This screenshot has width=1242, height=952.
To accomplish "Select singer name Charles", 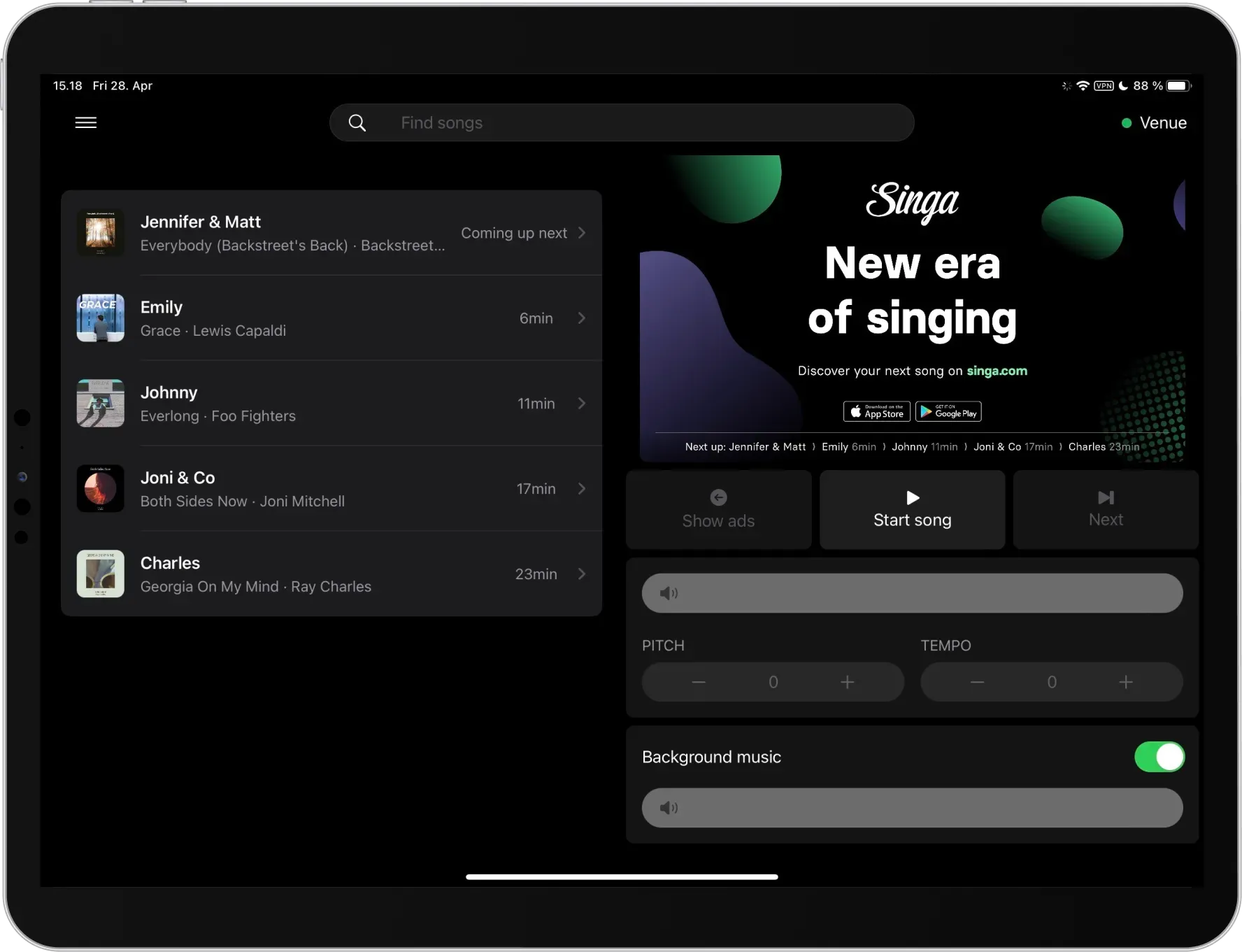I will 170,563.
